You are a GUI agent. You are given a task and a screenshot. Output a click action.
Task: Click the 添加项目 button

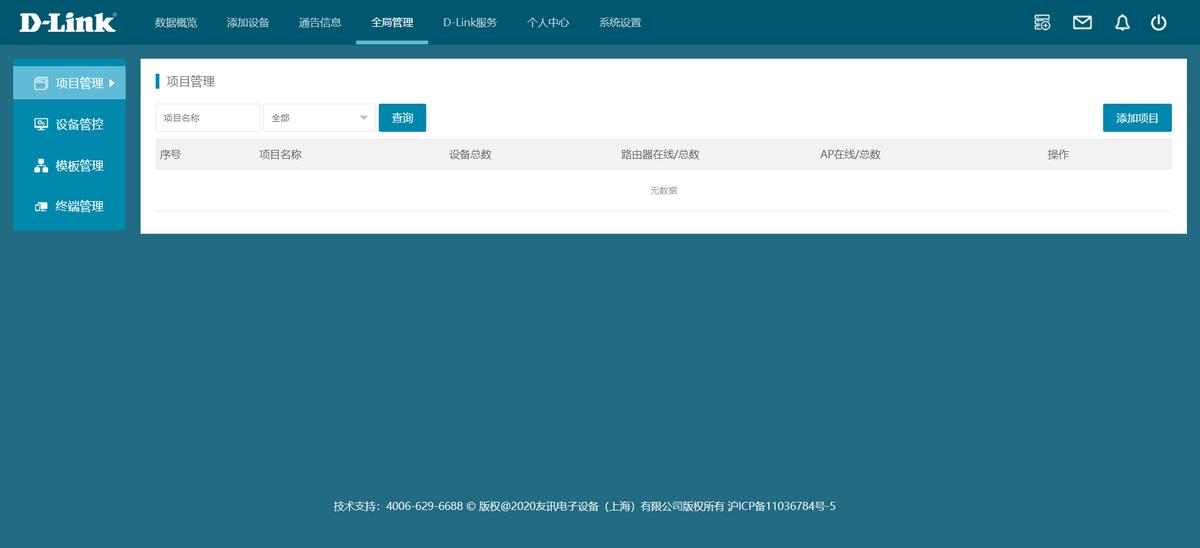1137,117
